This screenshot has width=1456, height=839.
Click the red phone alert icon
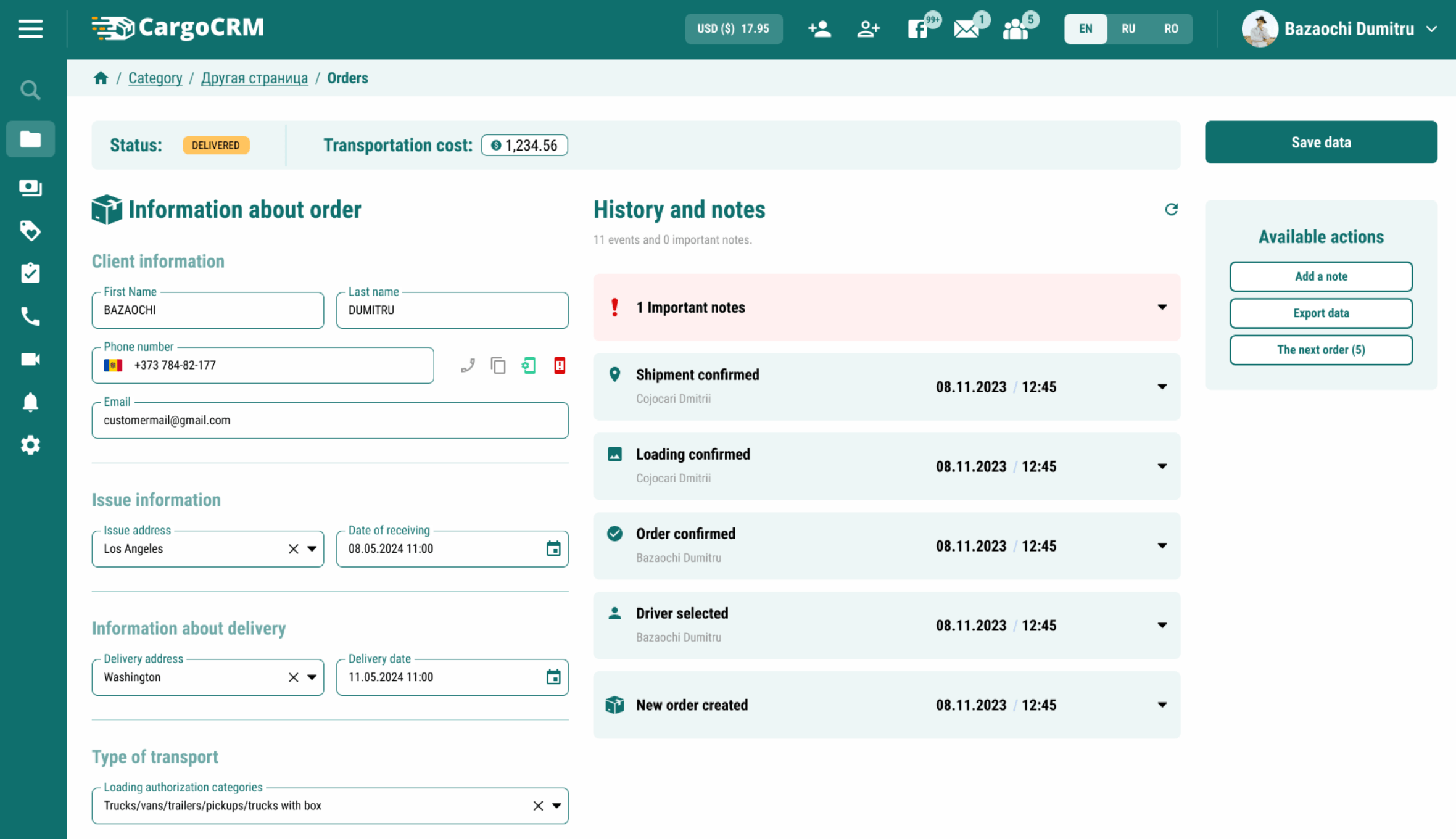pyautogui.click(x=560, y=365)
